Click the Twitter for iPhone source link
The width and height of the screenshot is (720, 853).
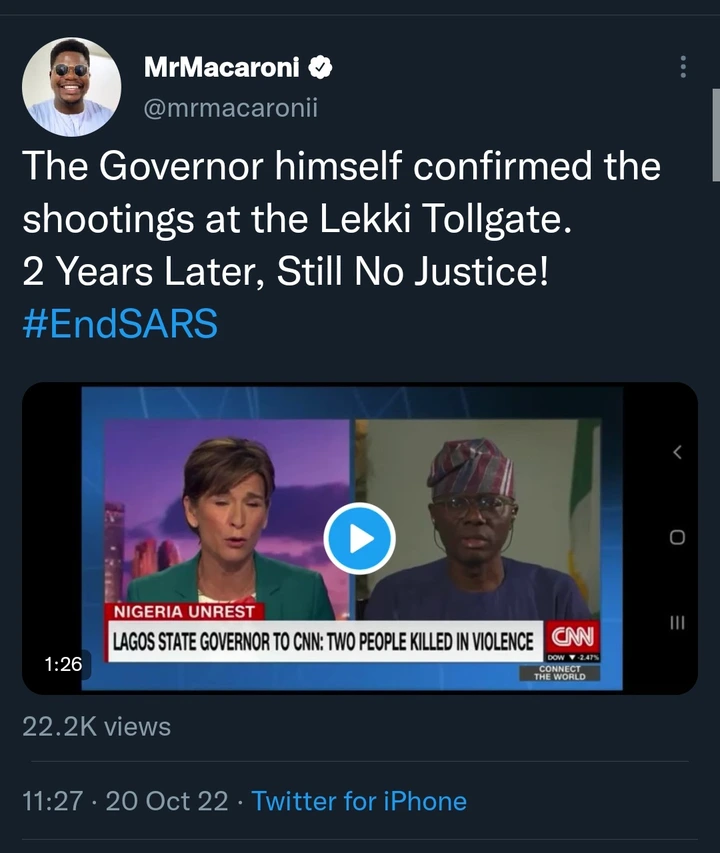(x=359, y=801)
